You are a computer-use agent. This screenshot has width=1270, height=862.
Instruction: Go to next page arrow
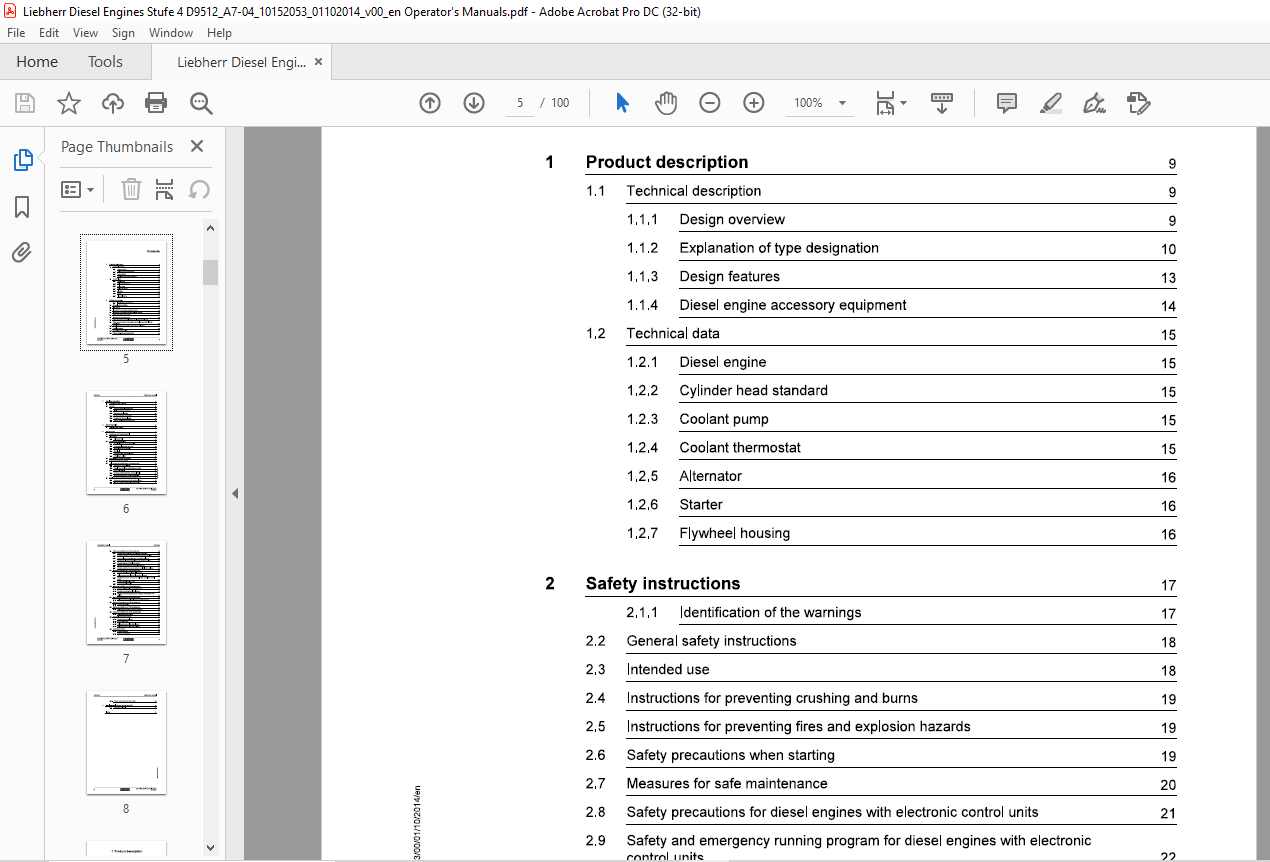point(474,103)
